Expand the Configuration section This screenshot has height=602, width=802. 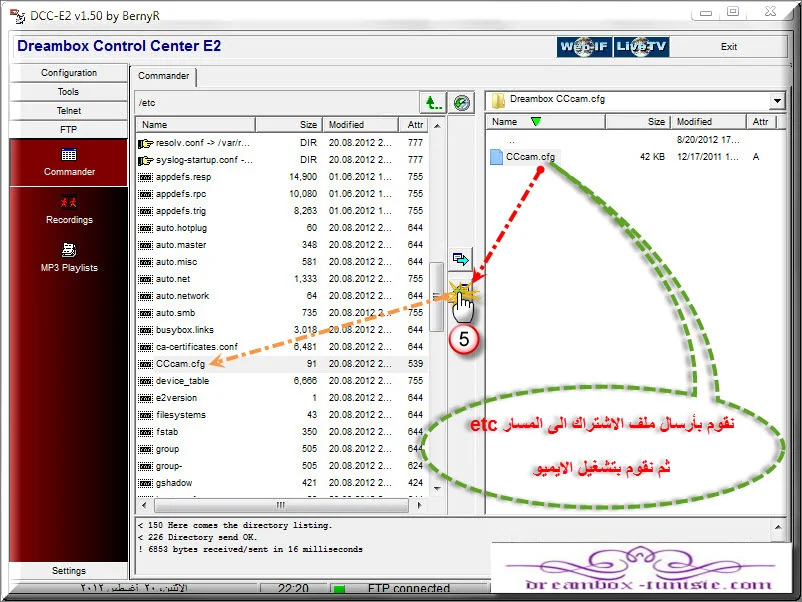point(69,73)
